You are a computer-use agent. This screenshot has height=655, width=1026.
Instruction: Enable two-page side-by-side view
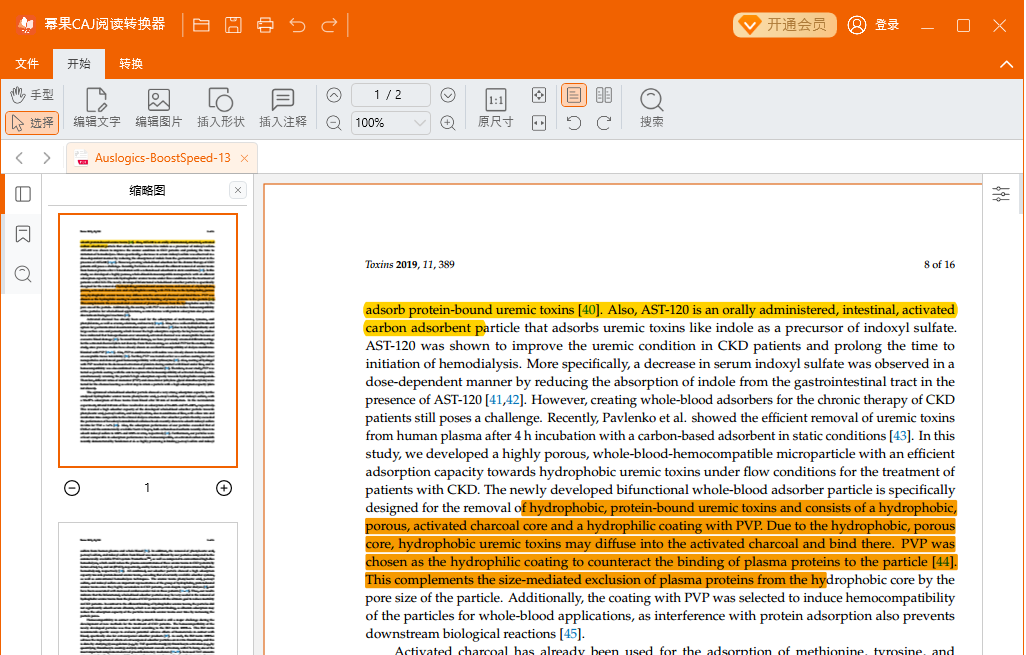click(604, 95)
